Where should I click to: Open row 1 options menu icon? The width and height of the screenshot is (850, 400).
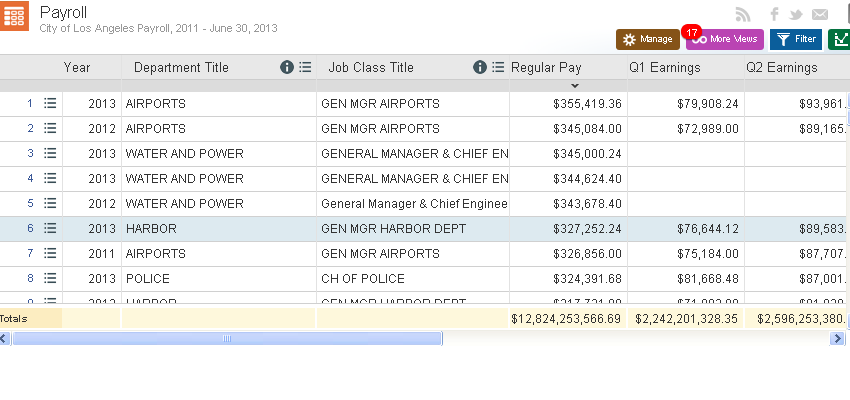[50, 103]
